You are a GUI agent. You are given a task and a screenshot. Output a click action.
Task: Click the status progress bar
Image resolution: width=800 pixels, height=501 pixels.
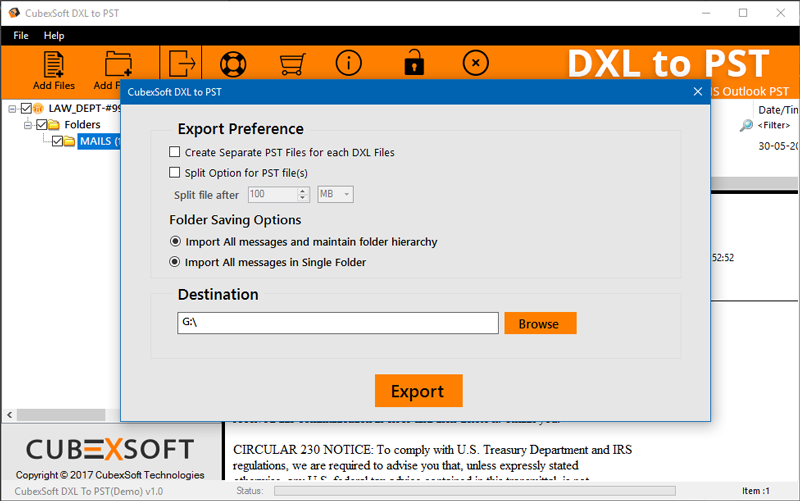pyautogui.click(x=474, y=491)
